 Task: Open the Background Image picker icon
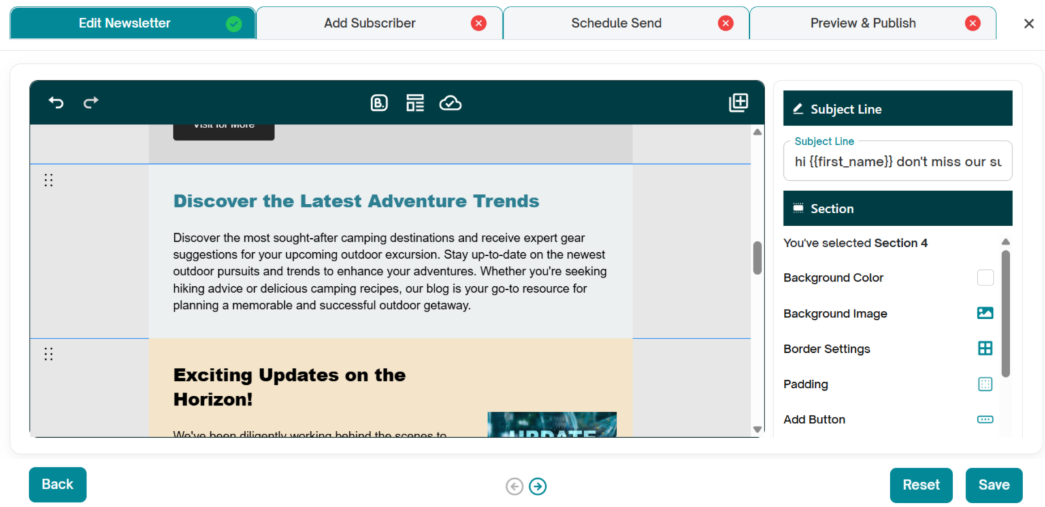coord(985,313)
